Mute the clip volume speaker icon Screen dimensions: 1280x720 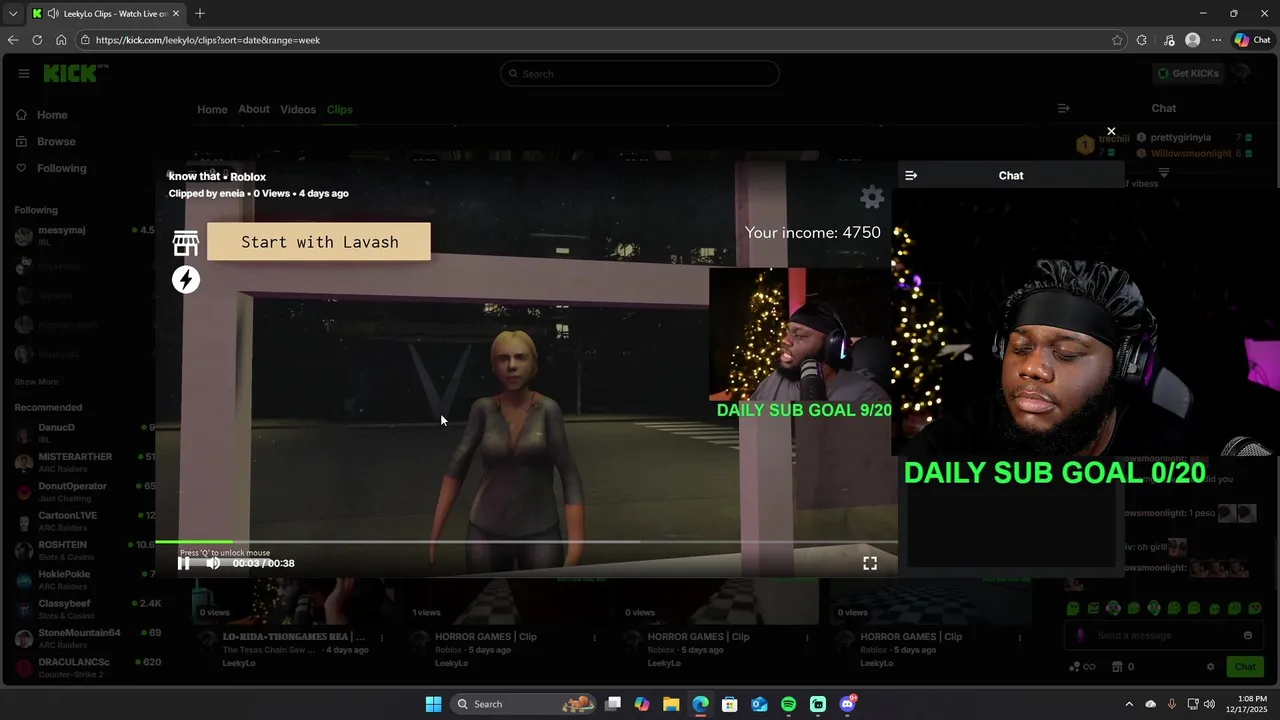point(213,563)
